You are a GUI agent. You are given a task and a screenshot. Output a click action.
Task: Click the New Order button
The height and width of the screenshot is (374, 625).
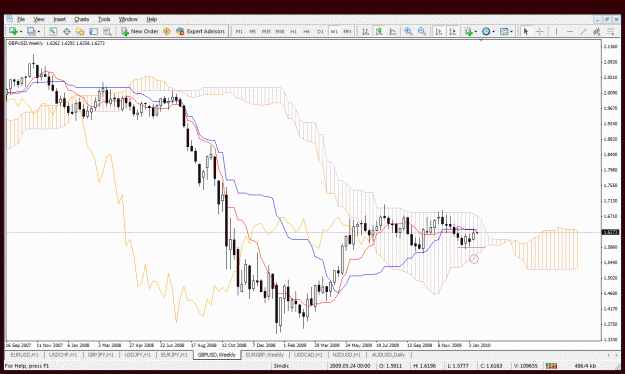pyautogui.click(x=140, y=31)
